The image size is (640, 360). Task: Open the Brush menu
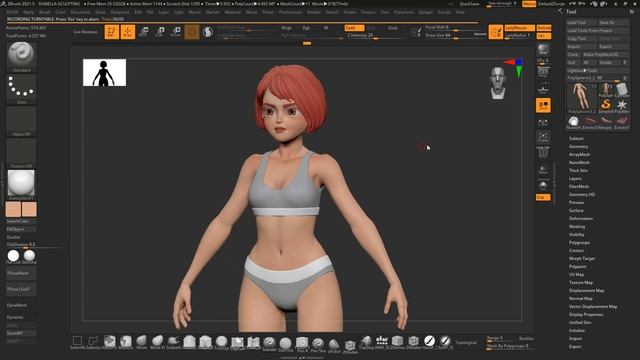(x=44, y=12)
